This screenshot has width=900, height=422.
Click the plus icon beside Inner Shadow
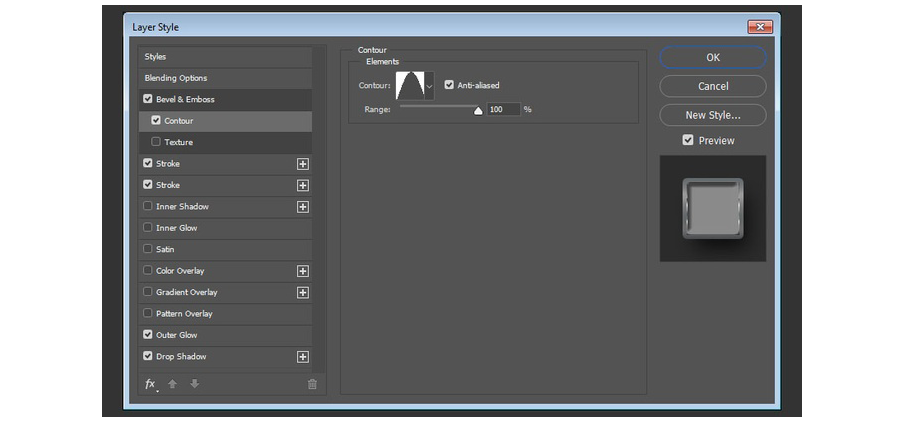tap(302, 207)
